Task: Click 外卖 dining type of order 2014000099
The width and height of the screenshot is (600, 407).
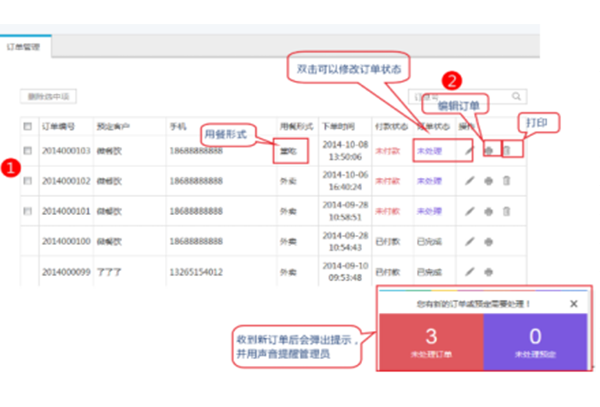Action: 288,272
